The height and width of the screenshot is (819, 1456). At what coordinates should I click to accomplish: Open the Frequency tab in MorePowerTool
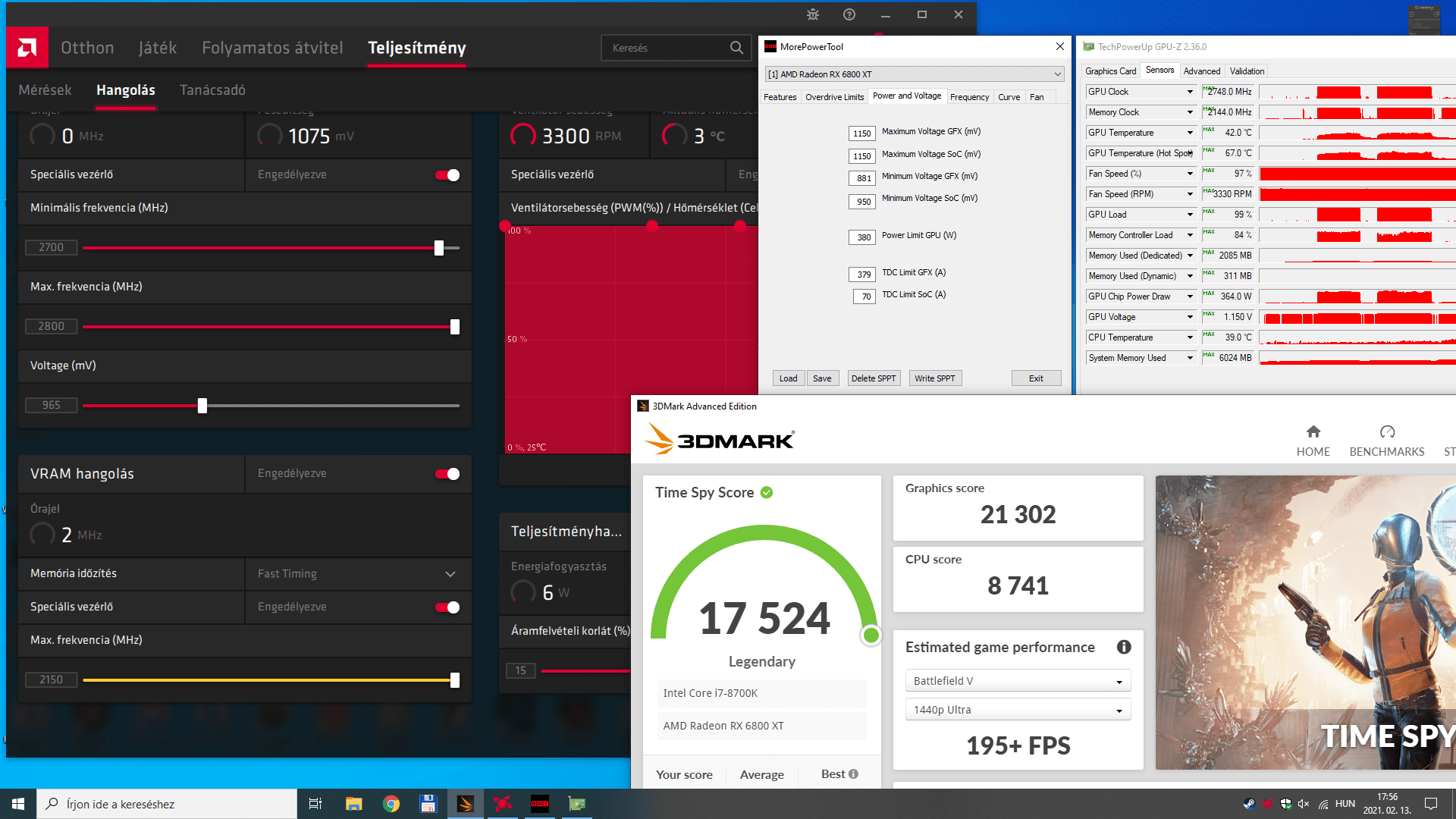coord(969,97)
